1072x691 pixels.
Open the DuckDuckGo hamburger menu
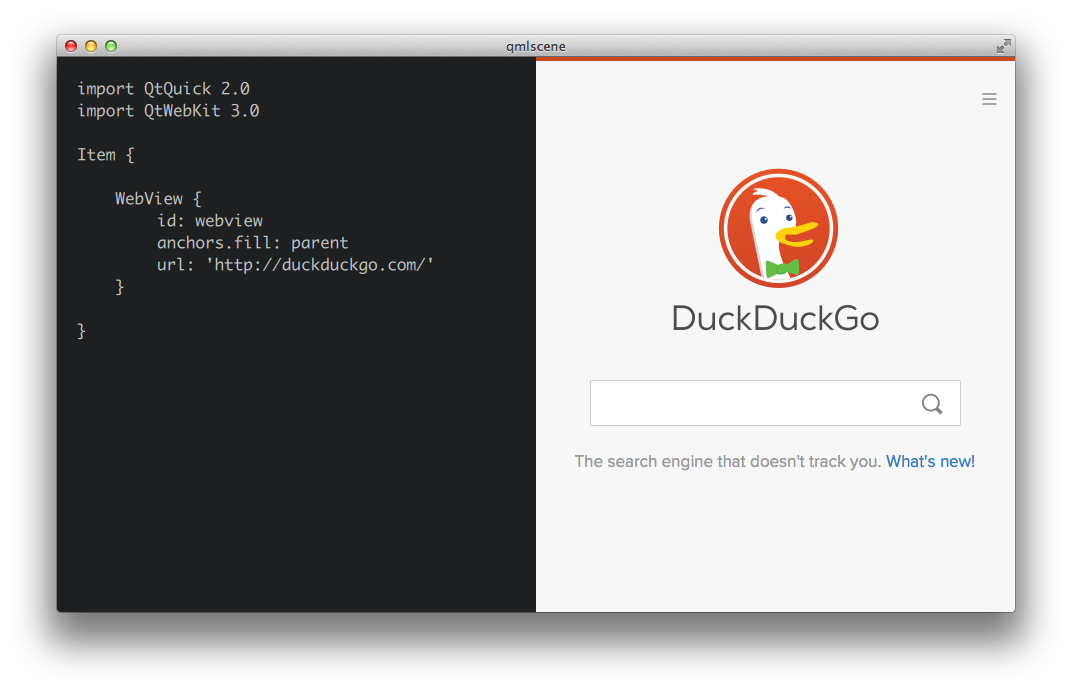[x=989, y=99]
